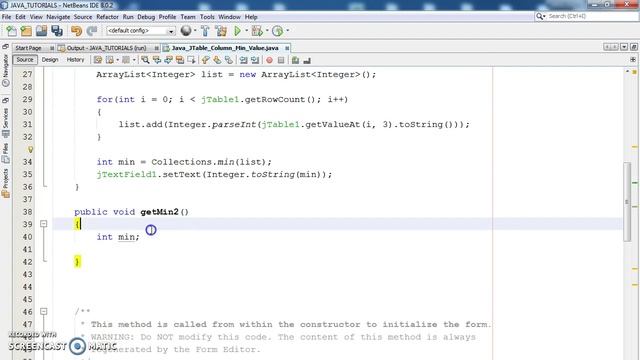
Task: Open the Debug Project dropdown arrow
Action: [267, 31]
